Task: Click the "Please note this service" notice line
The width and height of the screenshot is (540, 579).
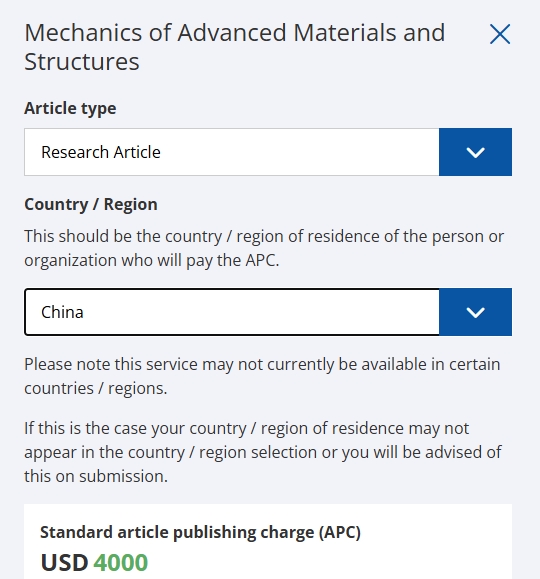Action: tap(262, 364)
